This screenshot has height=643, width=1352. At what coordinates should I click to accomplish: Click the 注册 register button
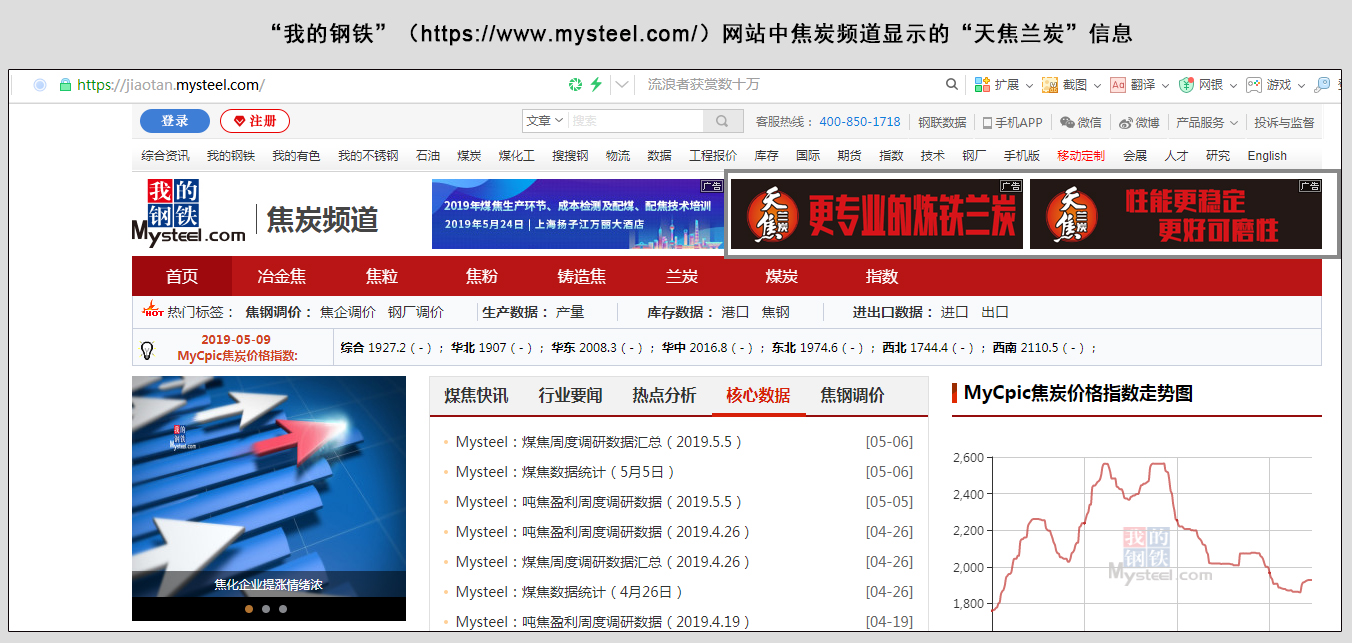click(255, 121)
